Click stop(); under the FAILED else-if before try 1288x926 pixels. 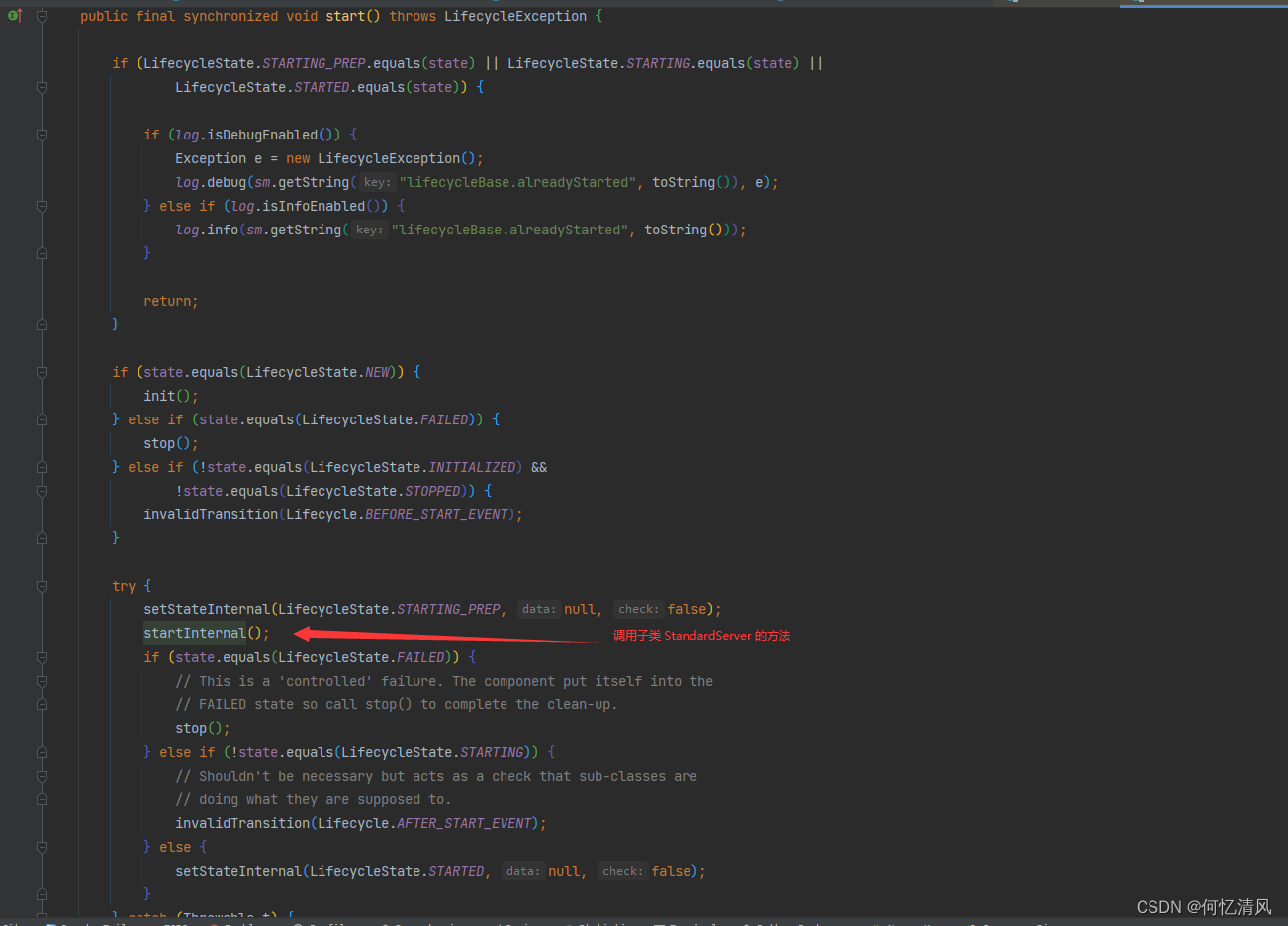(x=171, y=443)
